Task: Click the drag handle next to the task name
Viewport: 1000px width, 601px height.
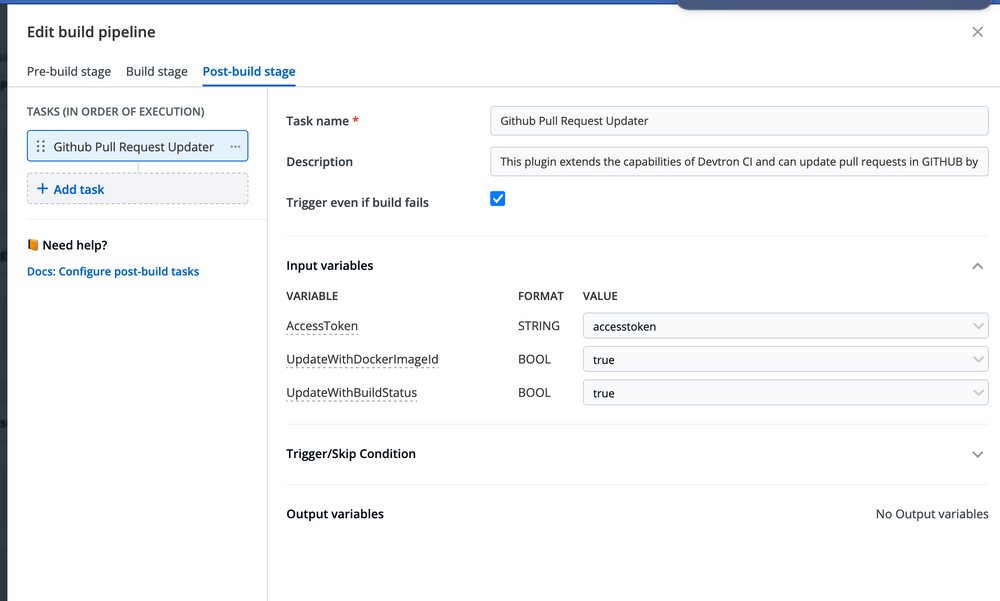Action: pos(42,146)
